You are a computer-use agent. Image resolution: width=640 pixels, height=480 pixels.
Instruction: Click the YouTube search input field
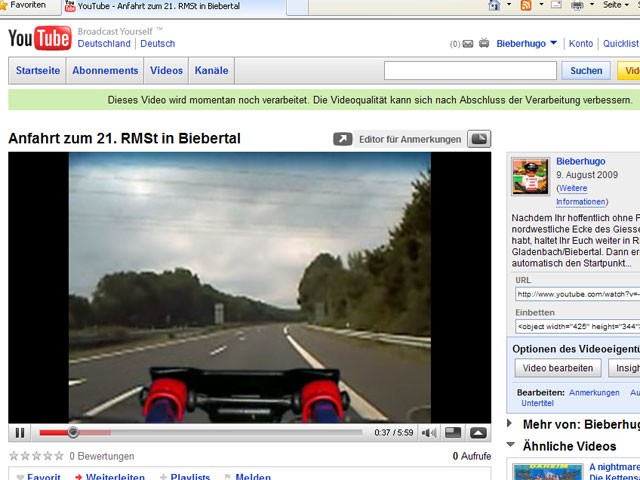coord(470,71)
